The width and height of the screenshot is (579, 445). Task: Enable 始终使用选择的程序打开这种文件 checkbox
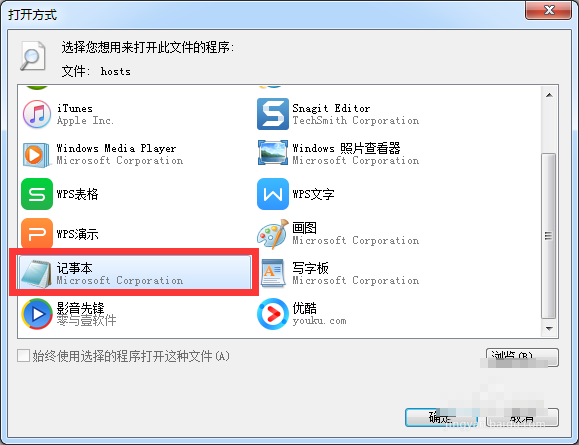point(24,356)
